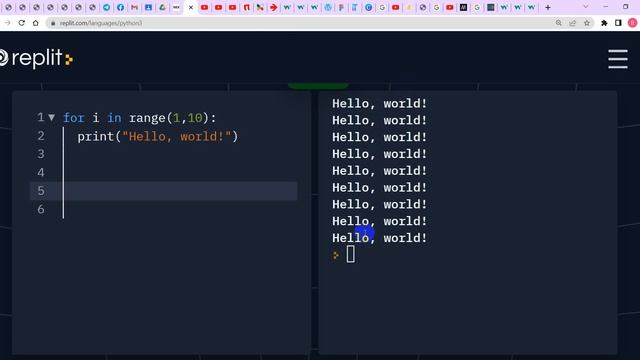Click line number 6 in the gutter
Screen dimensions: 640x360
pos(40,209)
